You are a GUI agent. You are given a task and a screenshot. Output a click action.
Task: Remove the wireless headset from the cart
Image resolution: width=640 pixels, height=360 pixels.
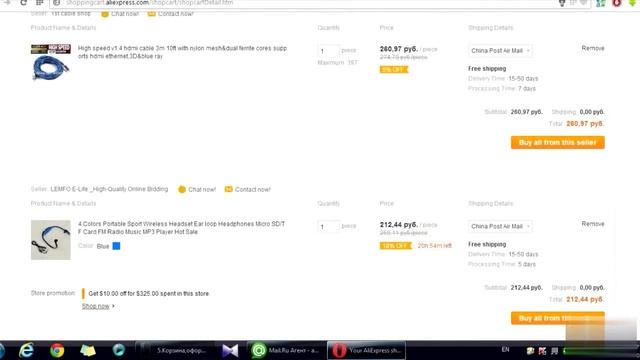pos(593,224)
